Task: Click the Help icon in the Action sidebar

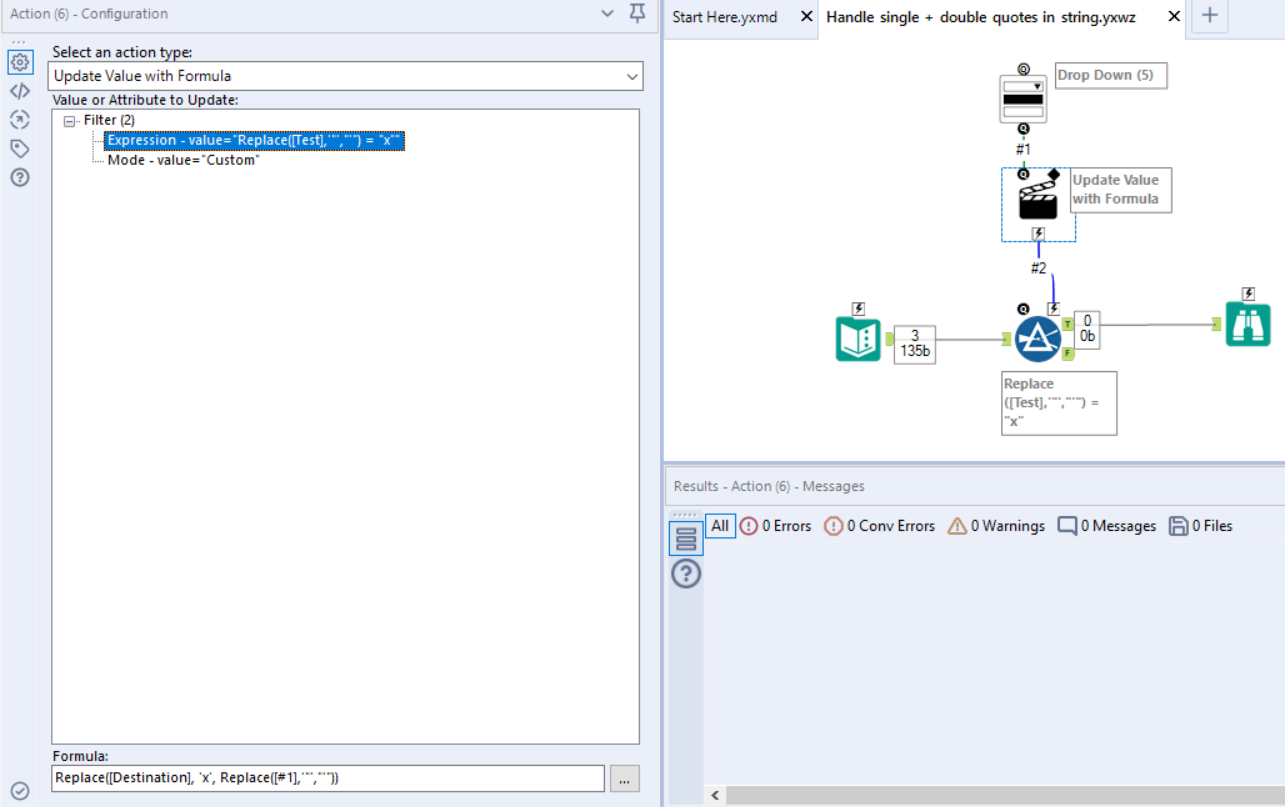Action: (x=20, y=177)
